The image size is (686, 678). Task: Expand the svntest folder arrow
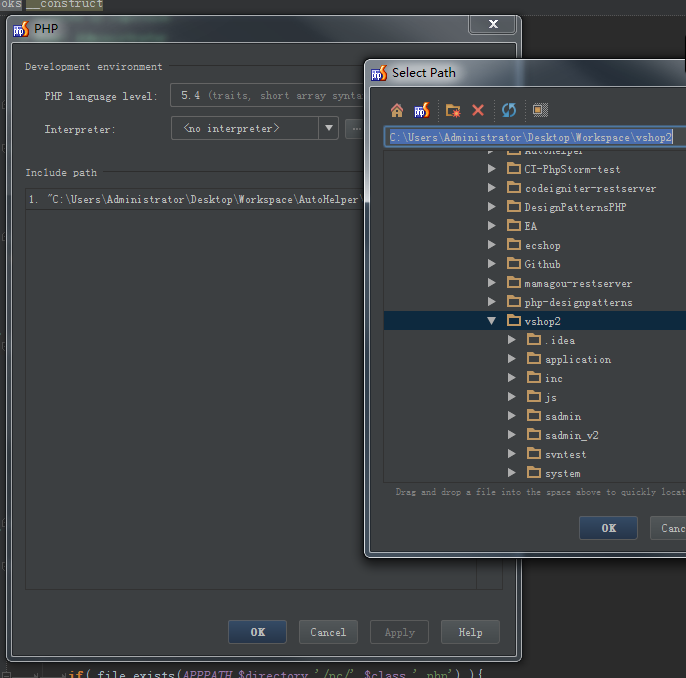click(512, 454)
